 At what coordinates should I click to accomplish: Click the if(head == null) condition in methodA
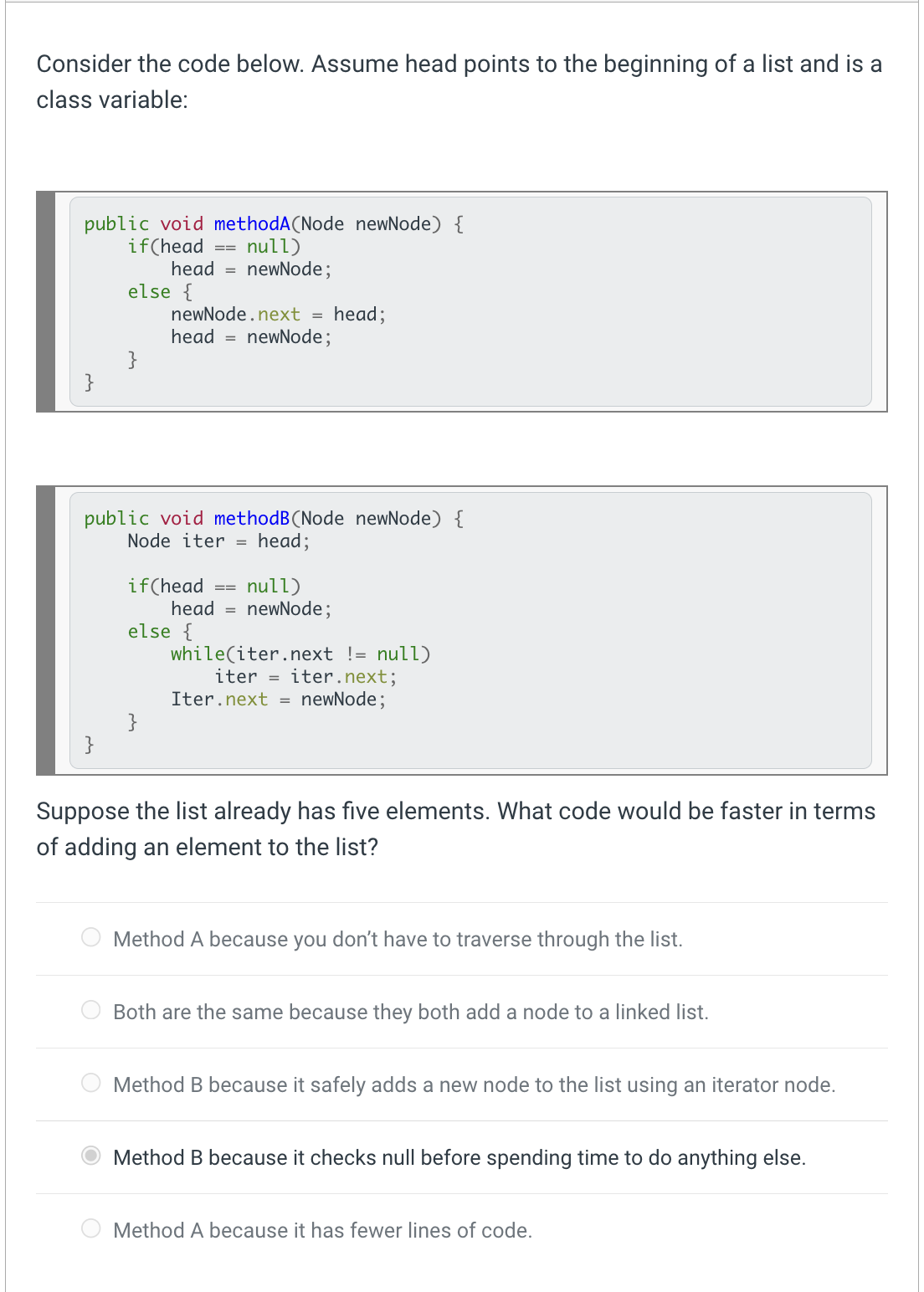[214, 245]
